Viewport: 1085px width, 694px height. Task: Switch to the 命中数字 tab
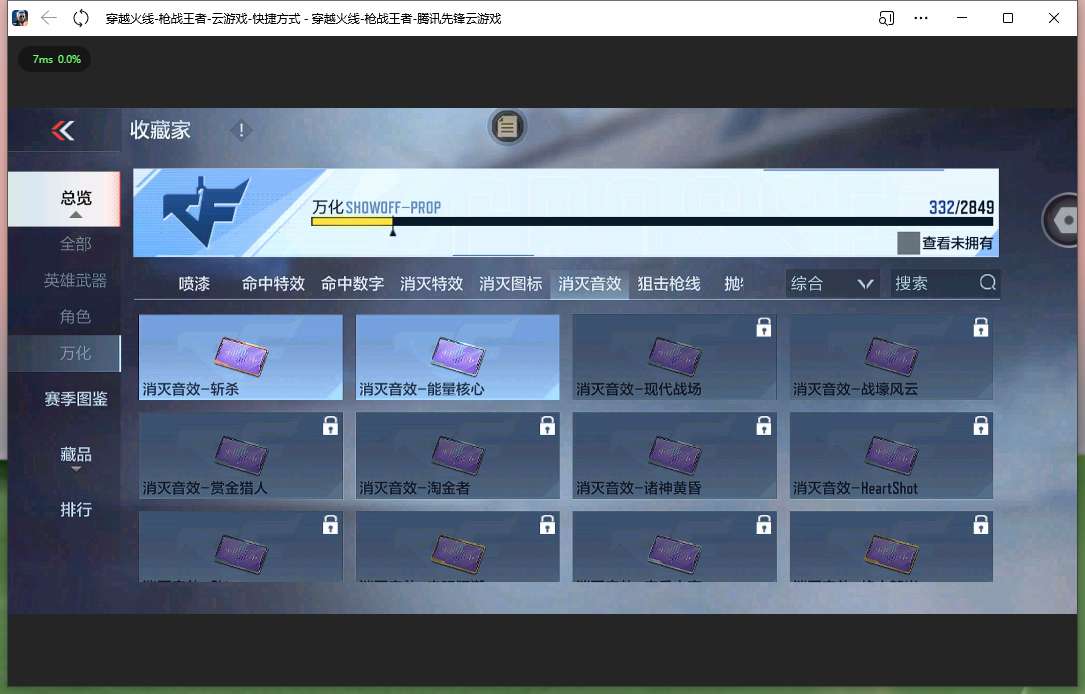coord(352,284)
